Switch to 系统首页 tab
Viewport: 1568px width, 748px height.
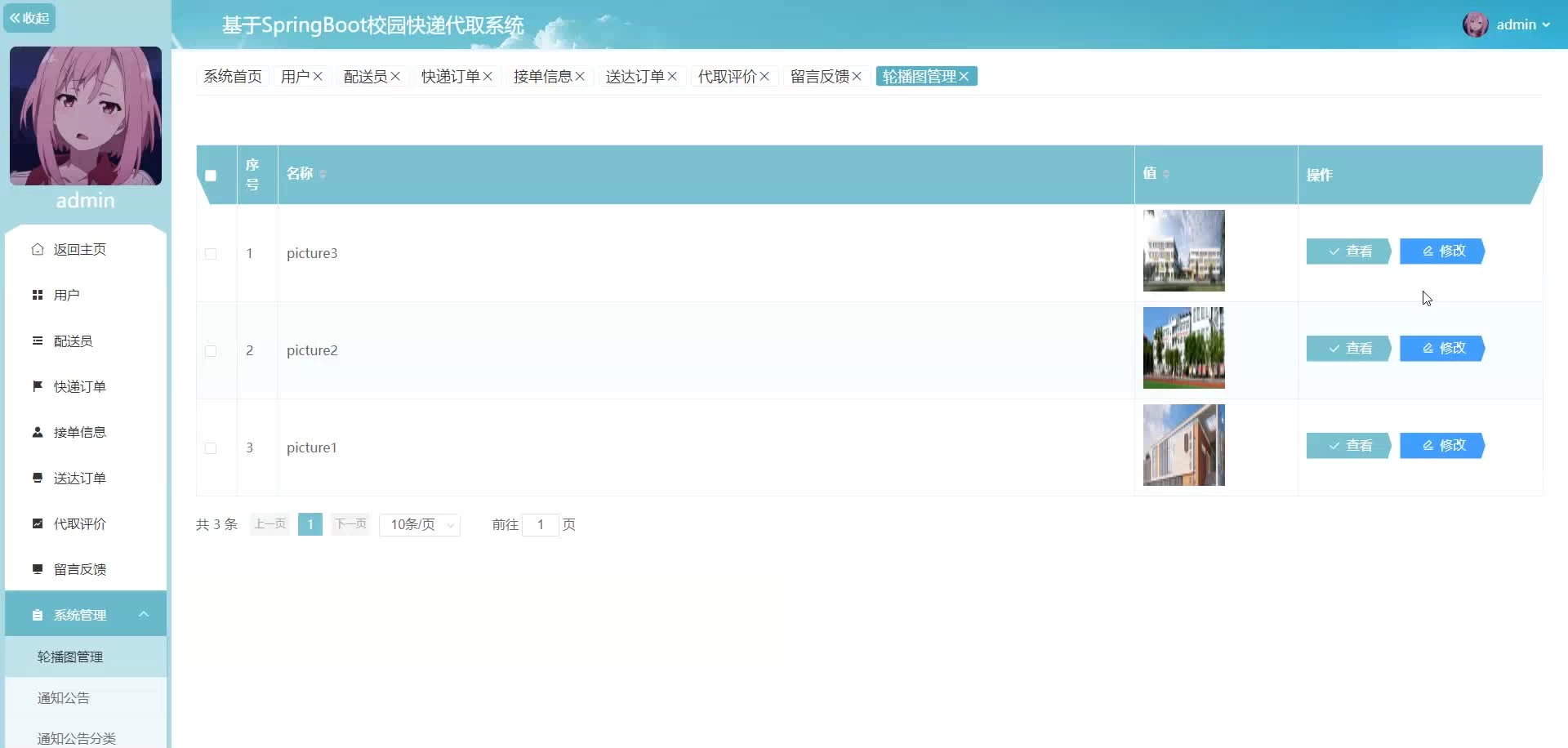233,76
